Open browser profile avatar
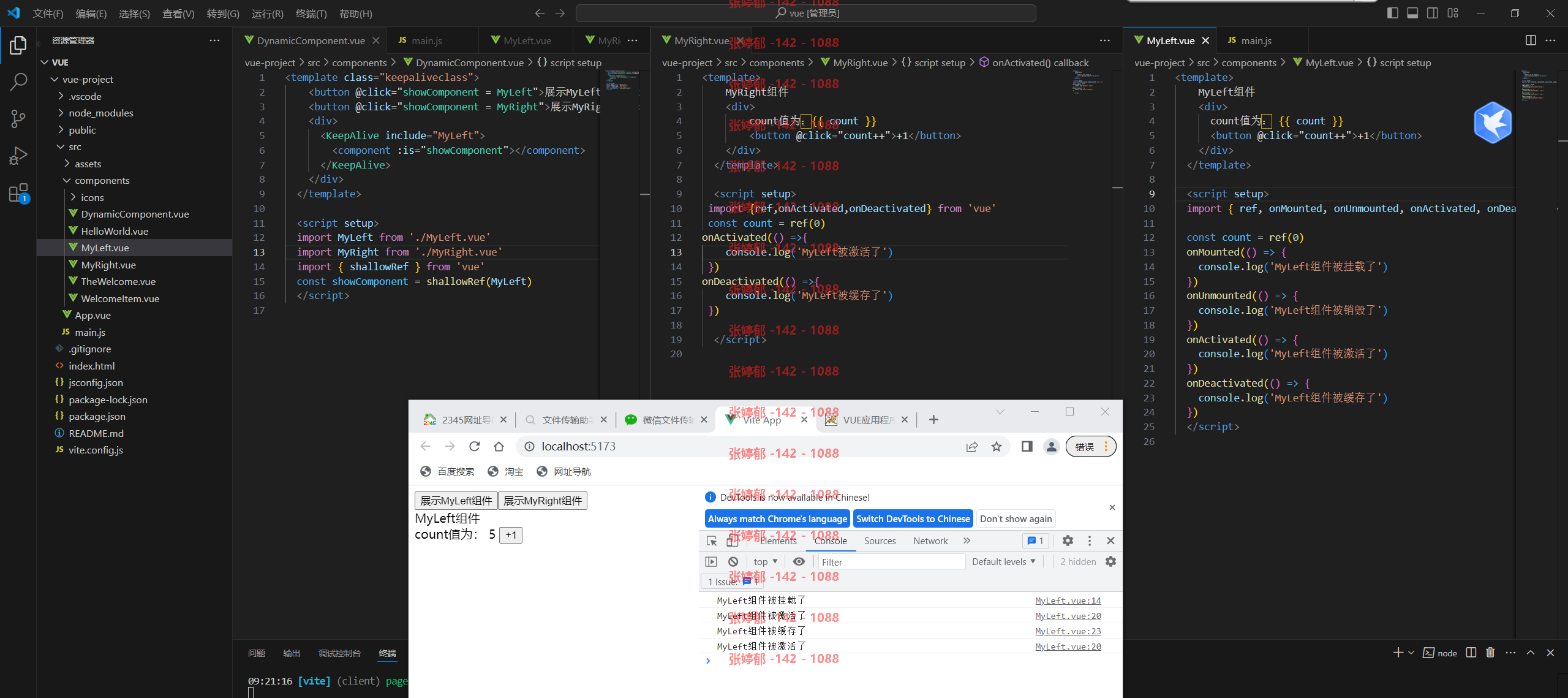 [1052, 446]
